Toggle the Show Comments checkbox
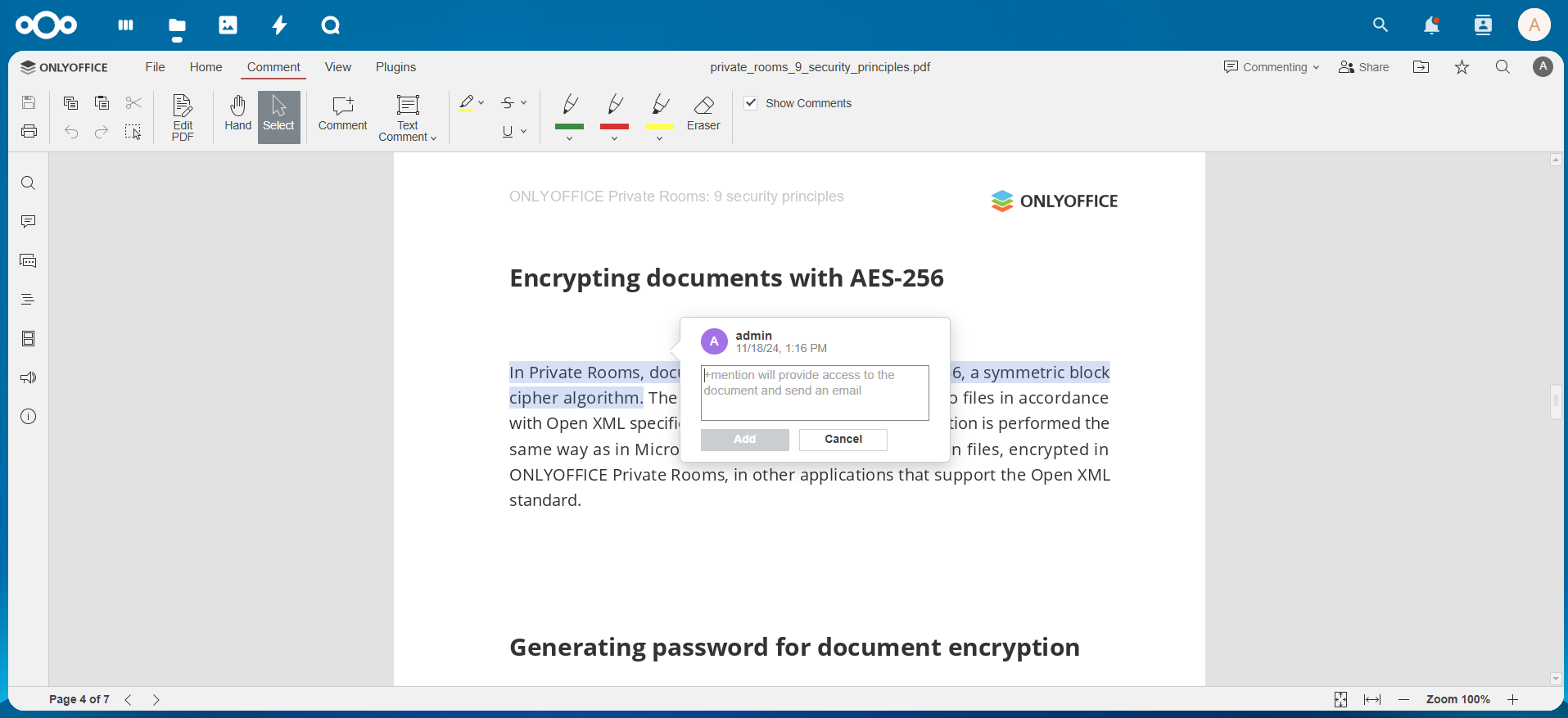This screenshot has width=1568, height=718. coord(751,103)
